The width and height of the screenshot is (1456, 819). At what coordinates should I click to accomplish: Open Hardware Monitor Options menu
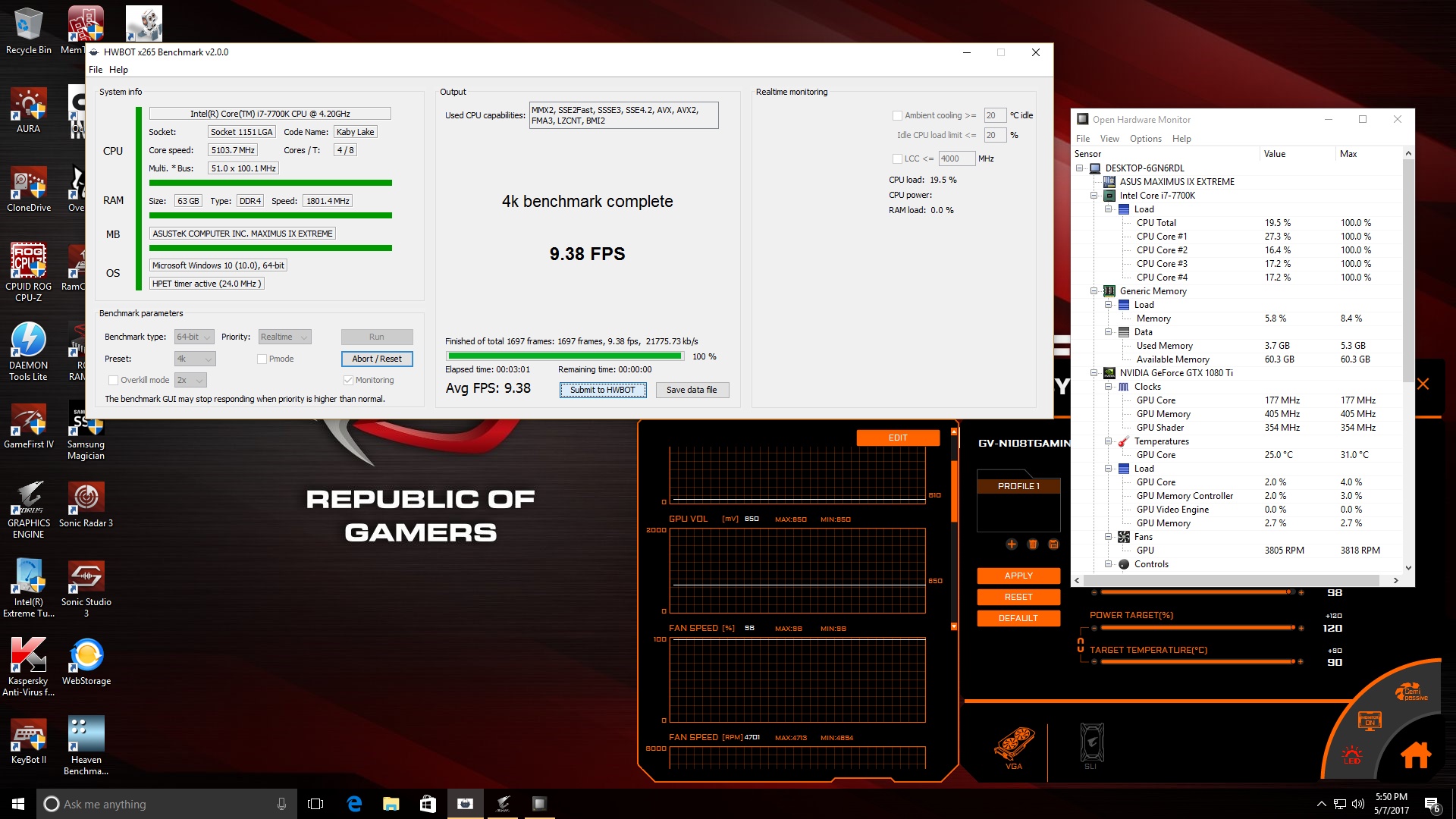pyautogui.click(x=1145, y=139)
